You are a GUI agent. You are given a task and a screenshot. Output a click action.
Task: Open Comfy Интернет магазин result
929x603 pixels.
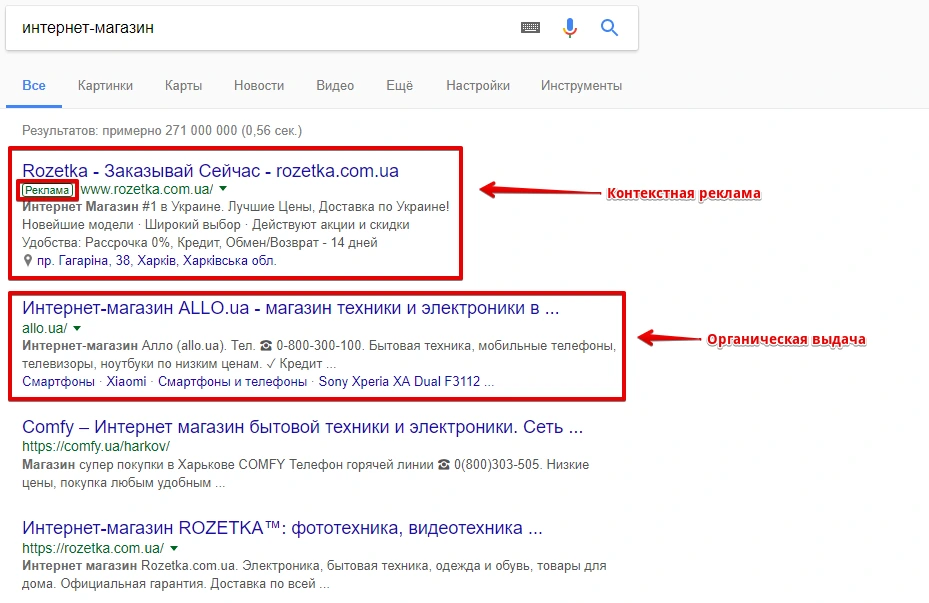302,427
